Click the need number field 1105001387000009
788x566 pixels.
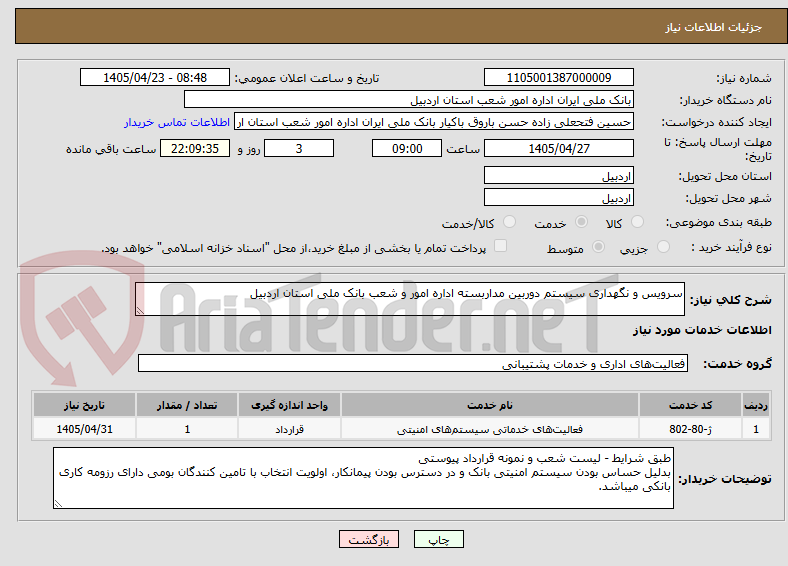tap(558, 77)
